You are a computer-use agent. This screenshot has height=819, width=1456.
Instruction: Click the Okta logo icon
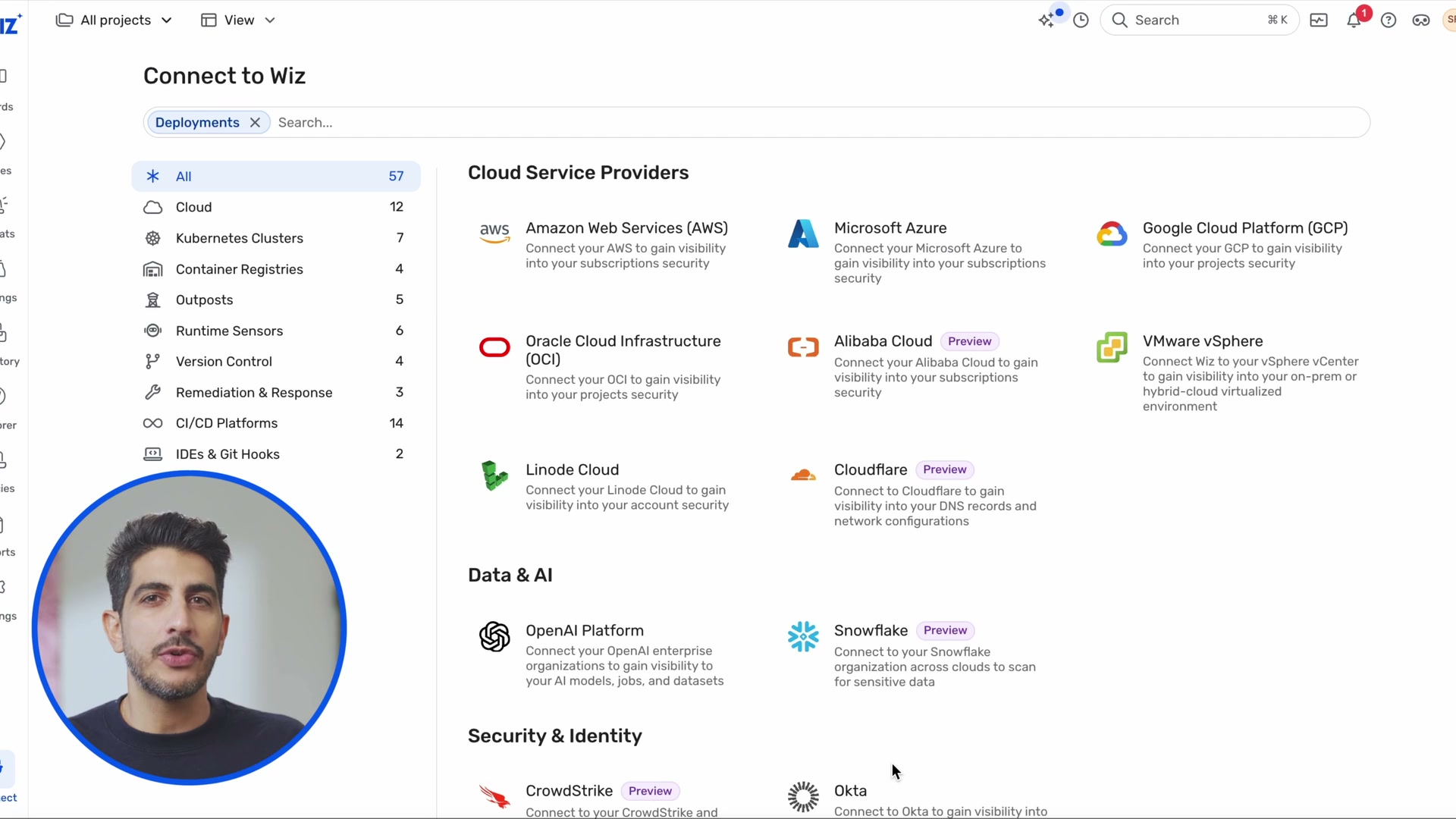pyautogui.click(x=803, y=796)
